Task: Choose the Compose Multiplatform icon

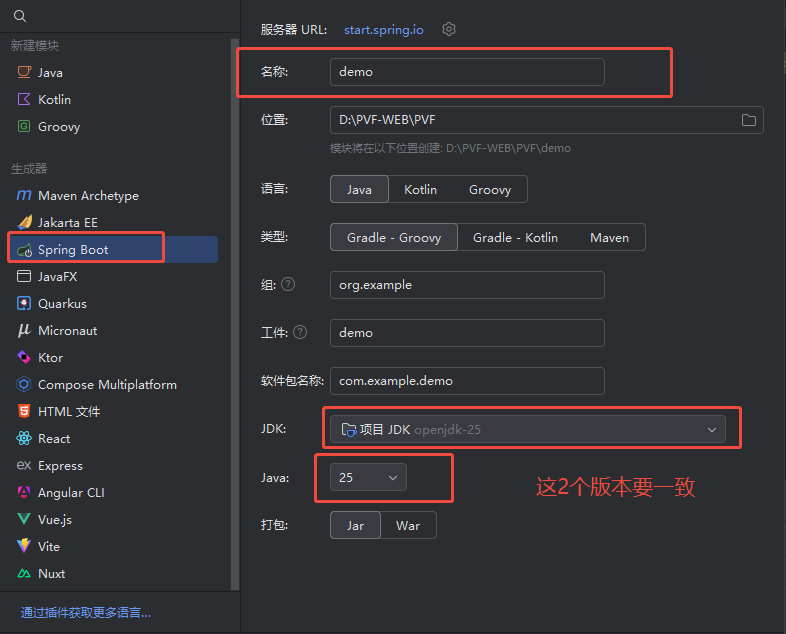Action: click(24, 384)
